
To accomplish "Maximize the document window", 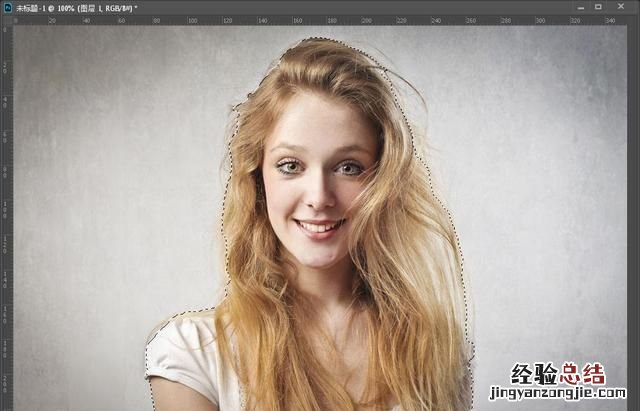I will pyautogui.click(x=598, y=6).
